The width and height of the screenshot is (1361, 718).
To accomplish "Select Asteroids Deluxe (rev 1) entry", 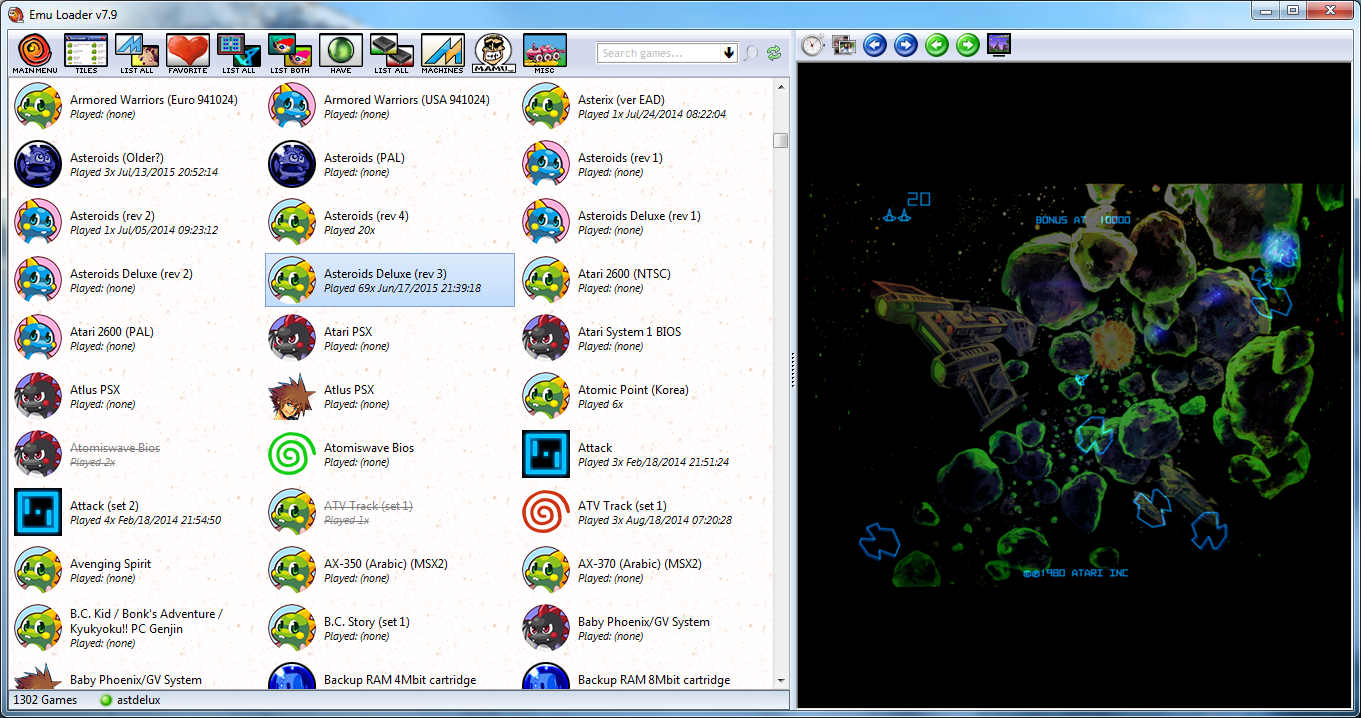I will pos(644,222).
